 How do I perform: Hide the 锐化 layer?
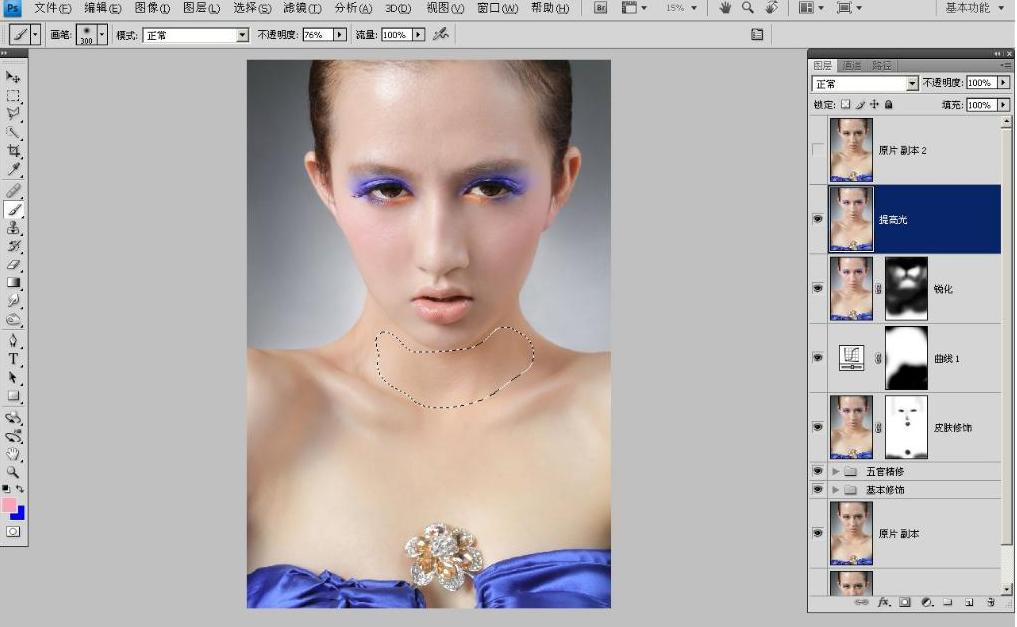pos(818,289)
